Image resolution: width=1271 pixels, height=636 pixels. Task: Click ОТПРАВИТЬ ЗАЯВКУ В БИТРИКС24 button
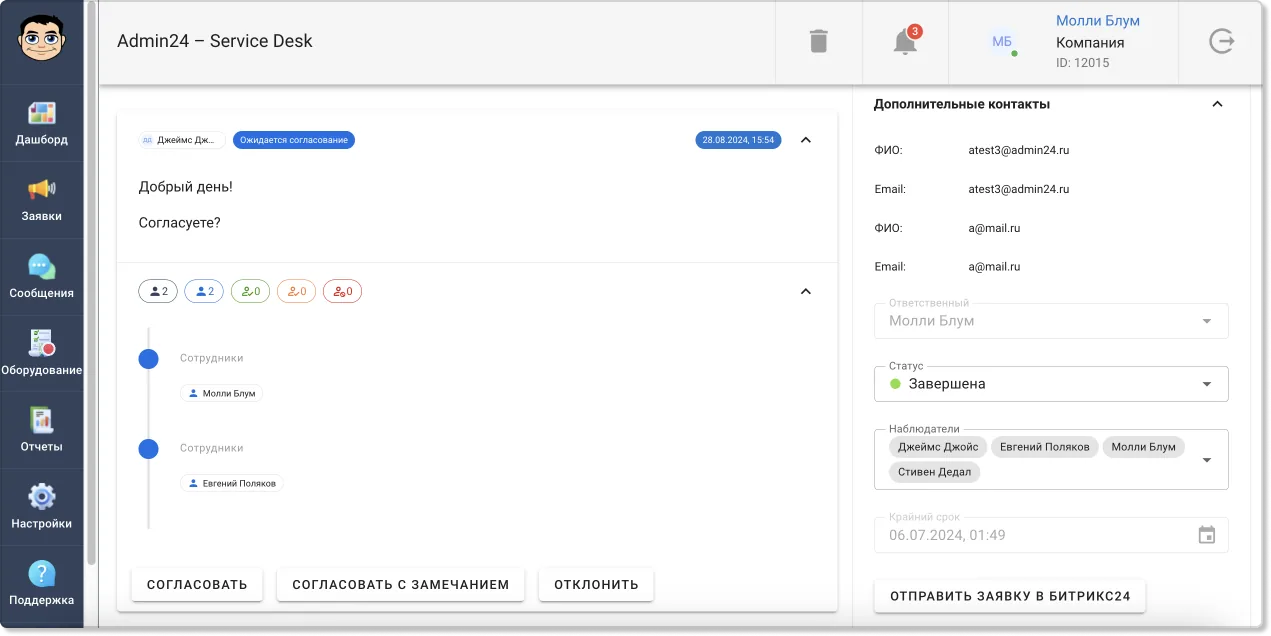pyautogui.click(x=1010, y=596)
